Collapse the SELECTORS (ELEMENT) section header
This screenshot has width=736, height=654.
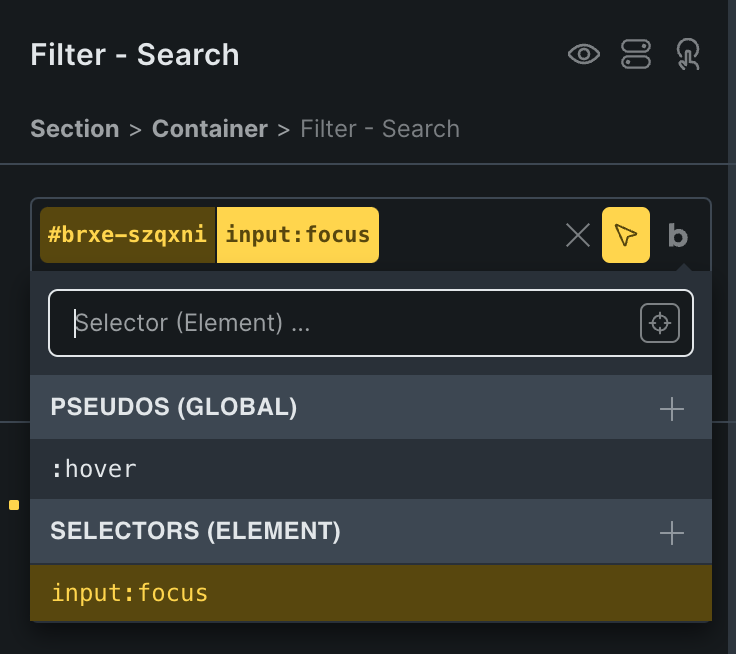pos(196,532)
